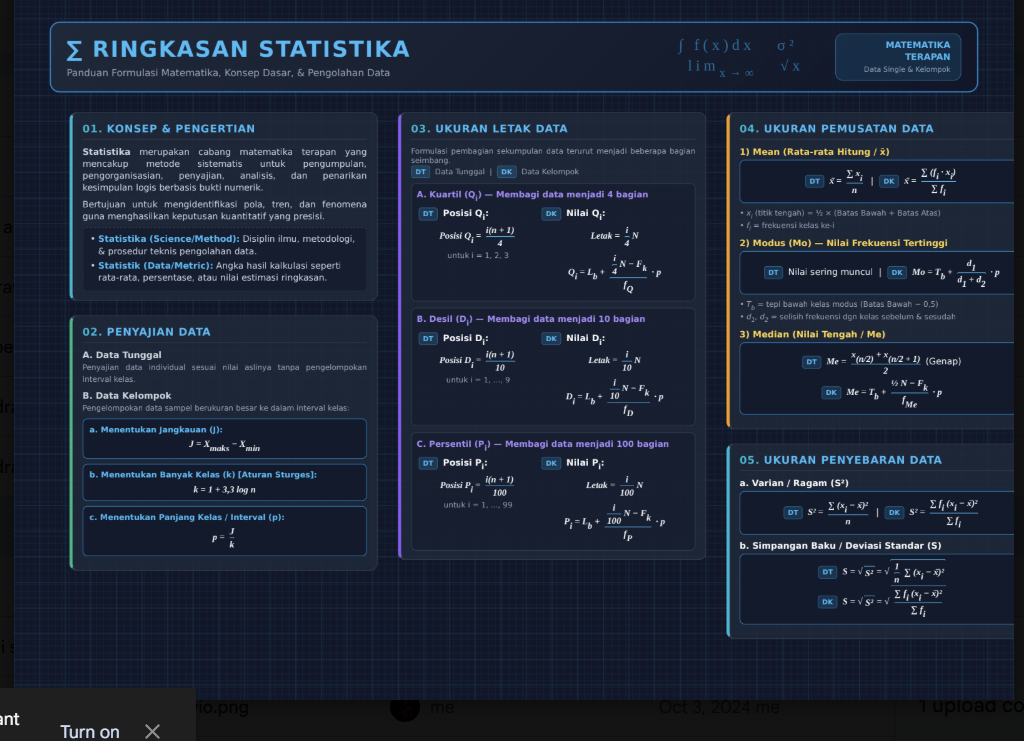Click the DK badge before the Mo formula
This screenshot has height=741, width=1024.
[897, 272]
